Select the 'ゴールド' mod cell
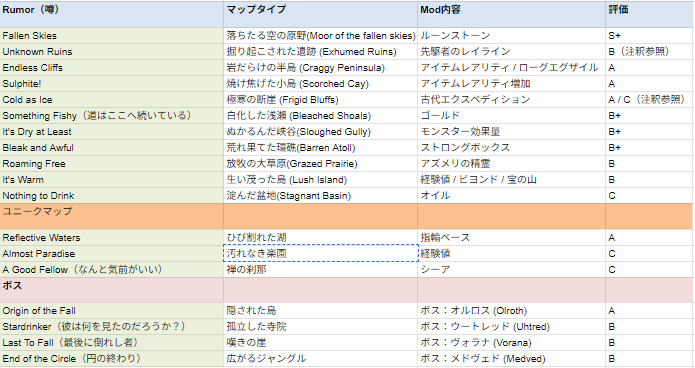 [x=511, y=116]
